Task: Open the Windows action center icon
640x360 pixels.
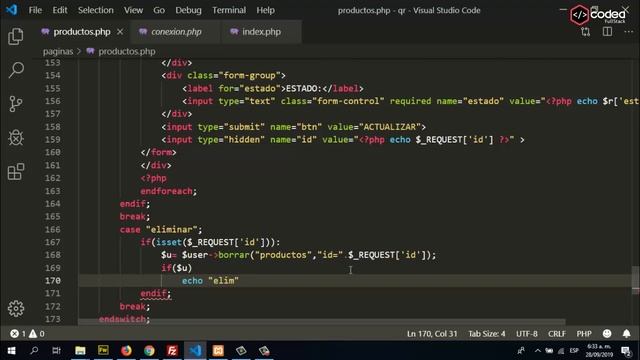Action: click(626, 351)
